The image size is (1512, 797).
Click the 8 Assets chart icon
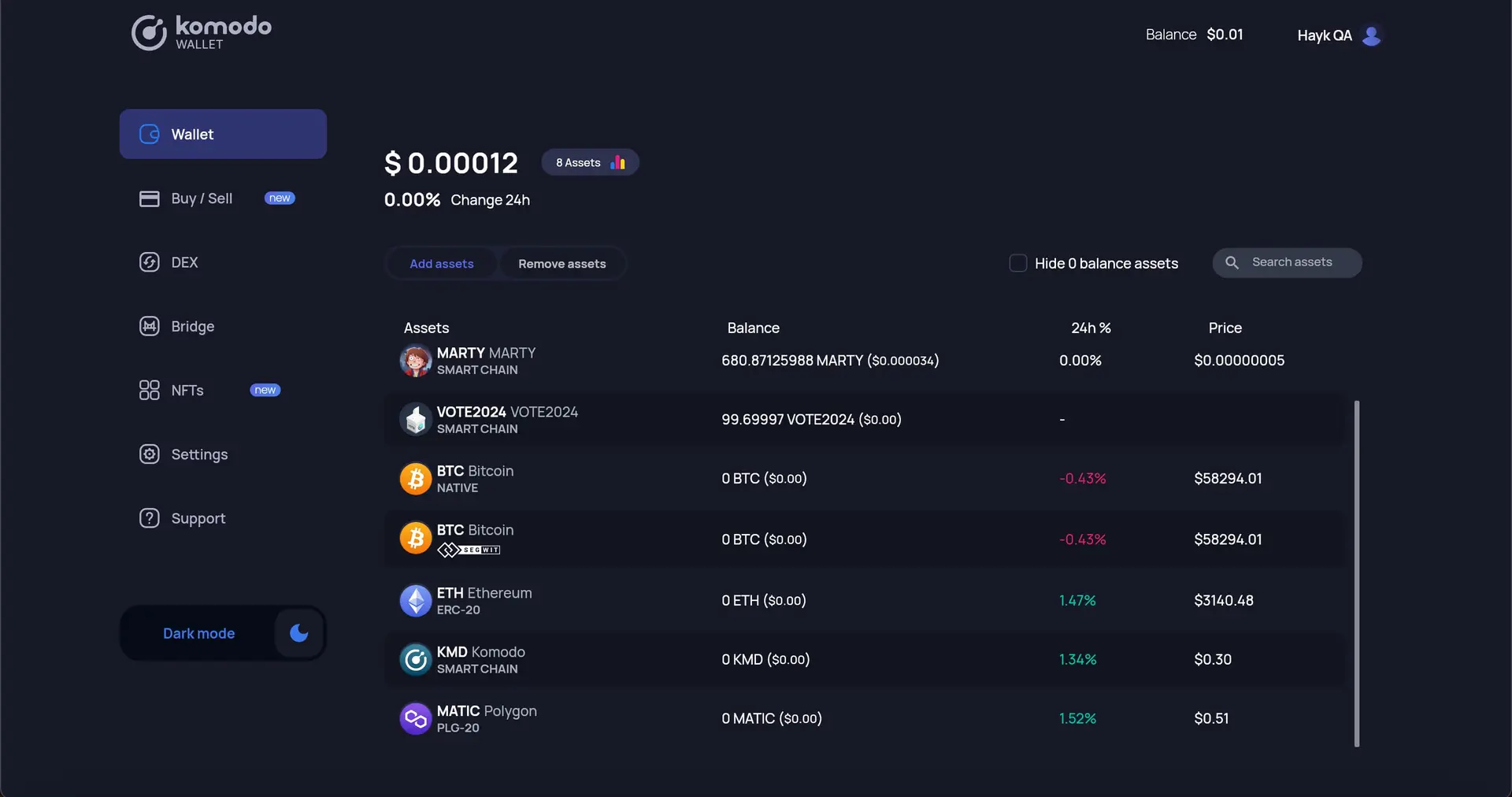(619, 162)
